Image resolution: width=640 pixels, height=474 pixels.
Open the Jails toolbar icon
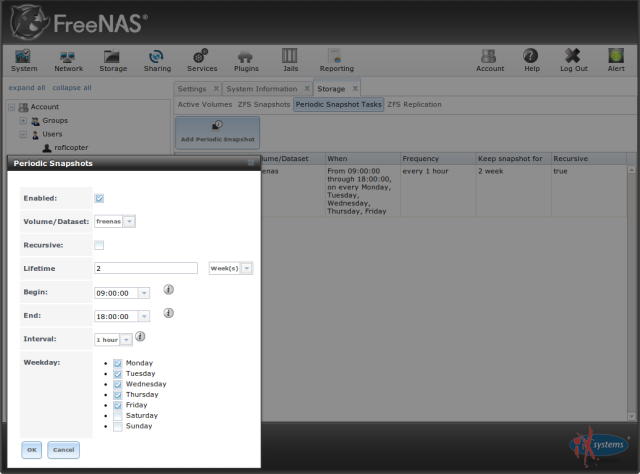click(x=290, y=60)
